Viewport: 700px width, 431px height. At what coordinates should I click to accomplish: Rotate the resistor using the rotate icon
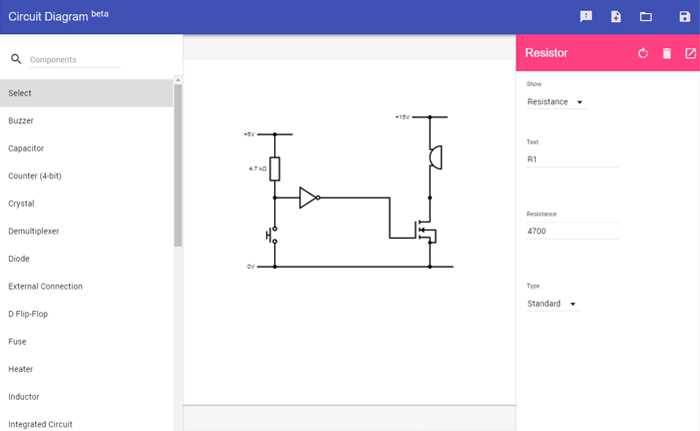[643, 54]
